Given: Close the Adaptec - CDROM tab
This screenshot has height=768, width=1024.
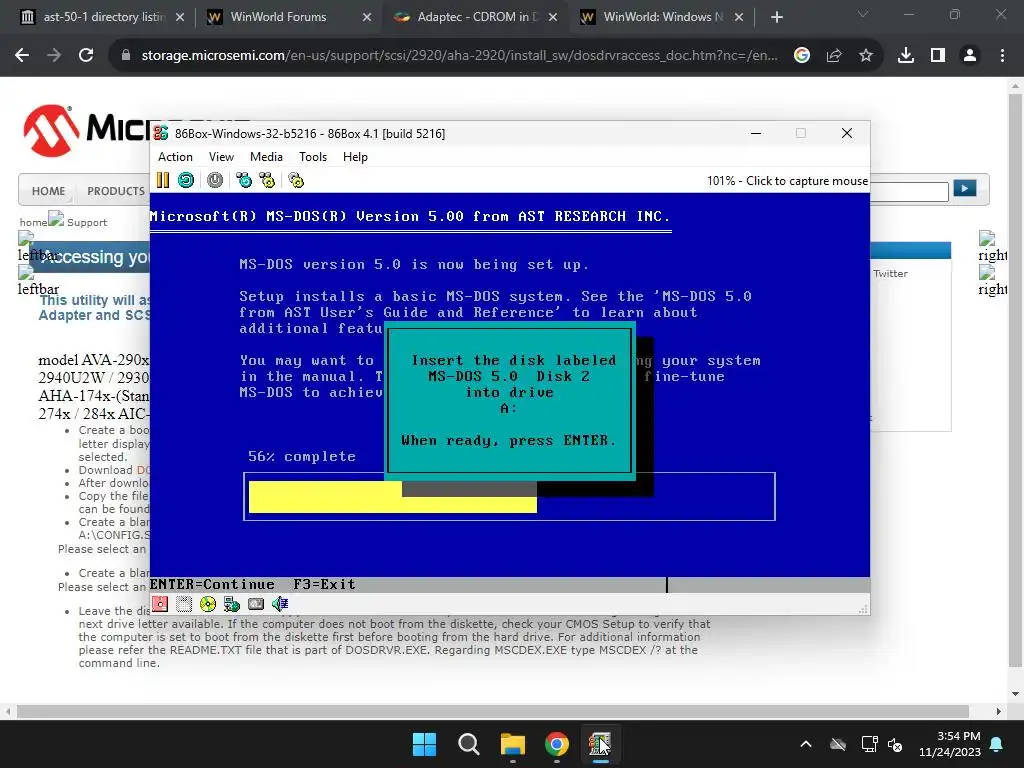Looking at the screenshot, I should [553, 17].
